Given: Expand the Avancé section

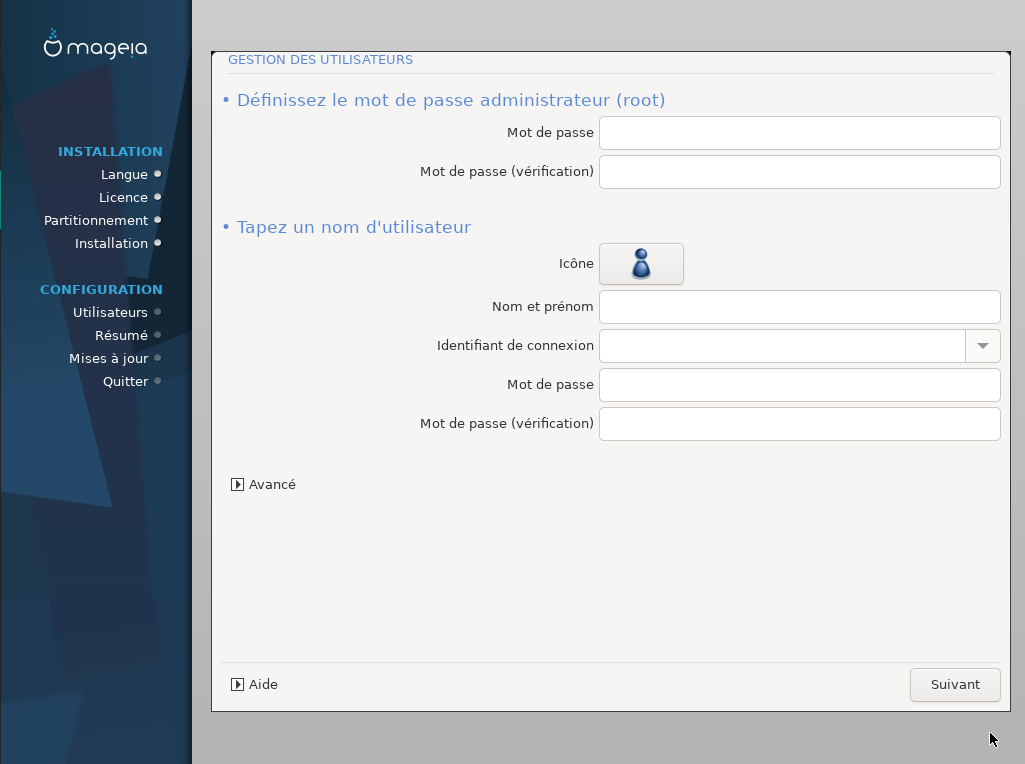Looking at the screenshot, I should tap(237, 484).
